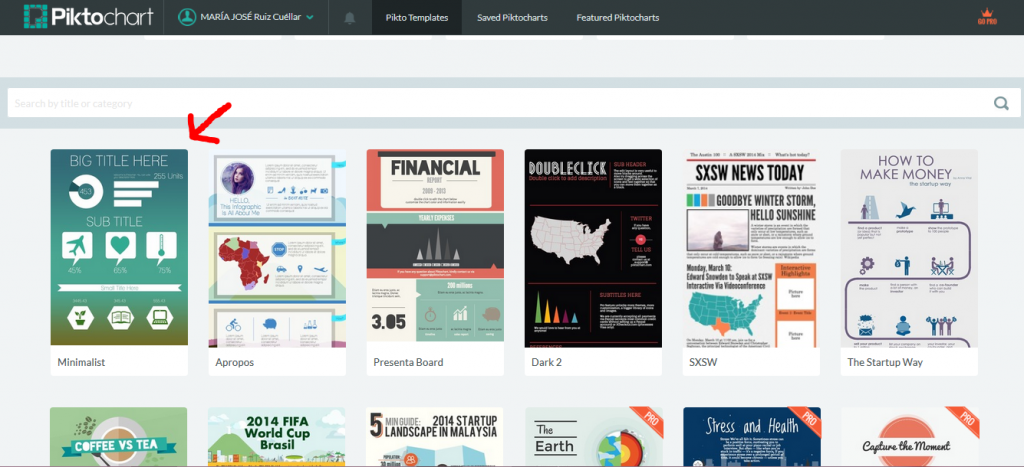
Task: Click the Piktochart logo
Action: (x=88, y=17)
